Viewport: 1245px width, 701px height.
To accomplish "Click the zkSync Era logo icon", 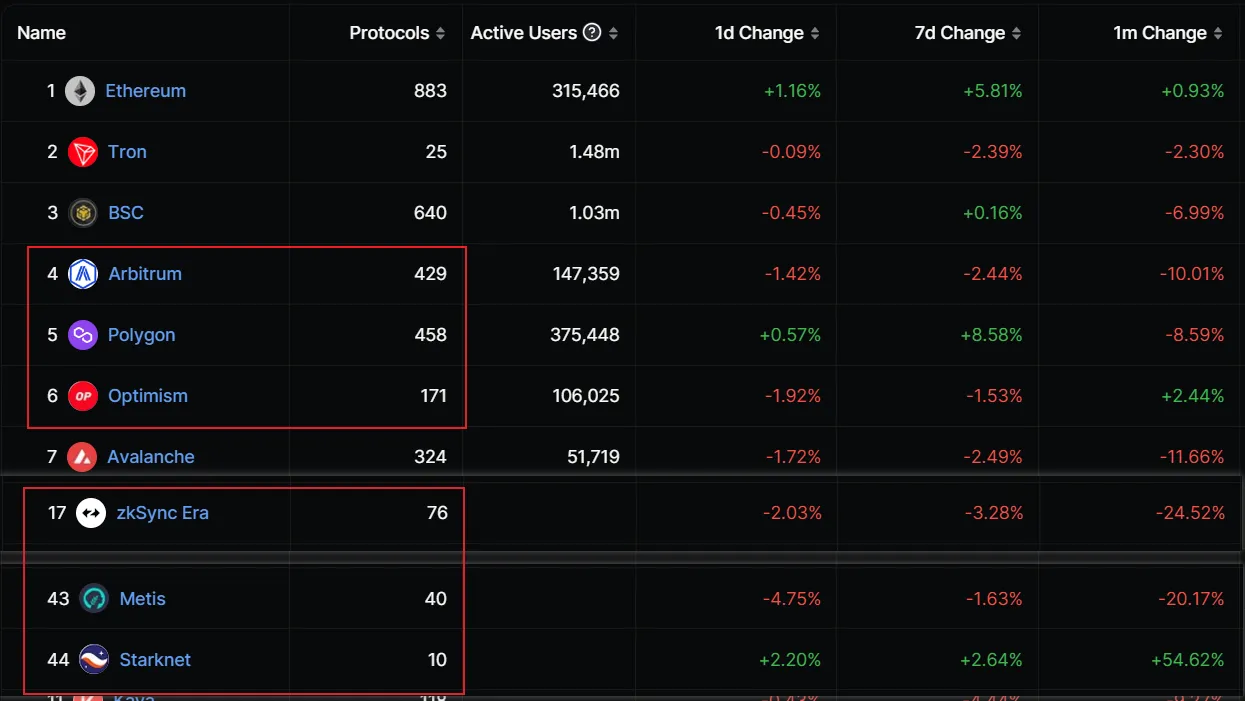I will 91,513.
